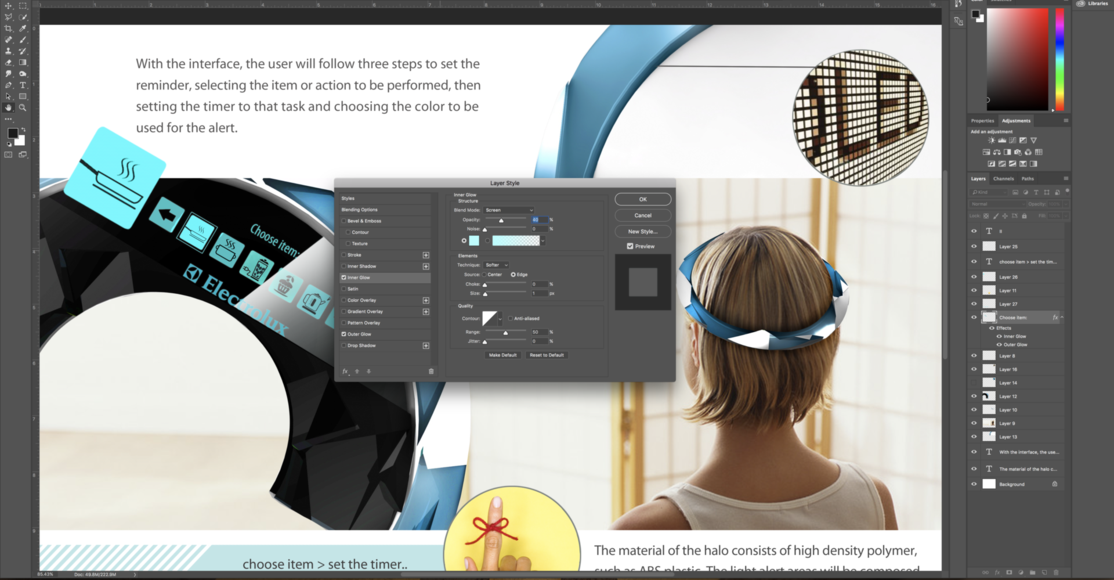The height and width of the screenshot is (580, 1114).
Task: Click the Opacity percent input field
Action: tap(539, 220)
